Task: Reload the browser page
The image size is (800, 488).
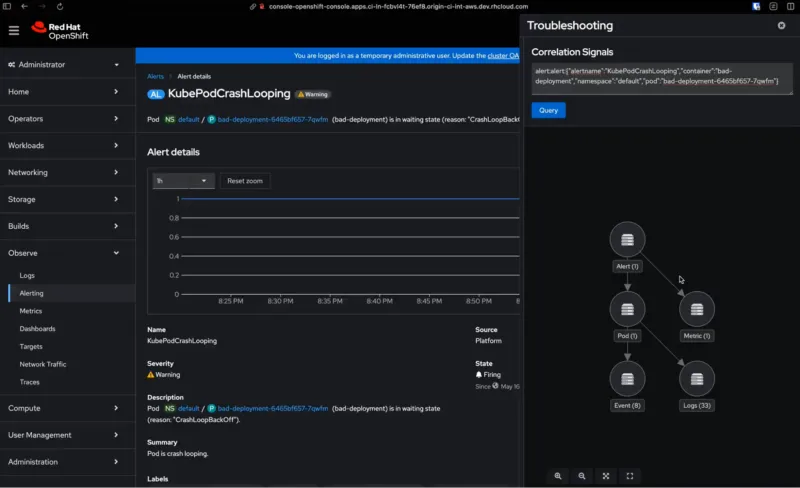Action: pyautogui.click(x=60, y=7)
